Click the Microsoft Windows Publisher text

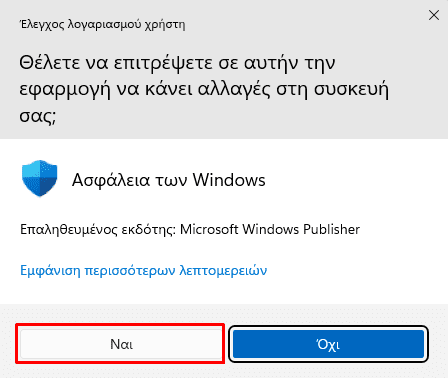pyautogui.click(x=270, y=229)
